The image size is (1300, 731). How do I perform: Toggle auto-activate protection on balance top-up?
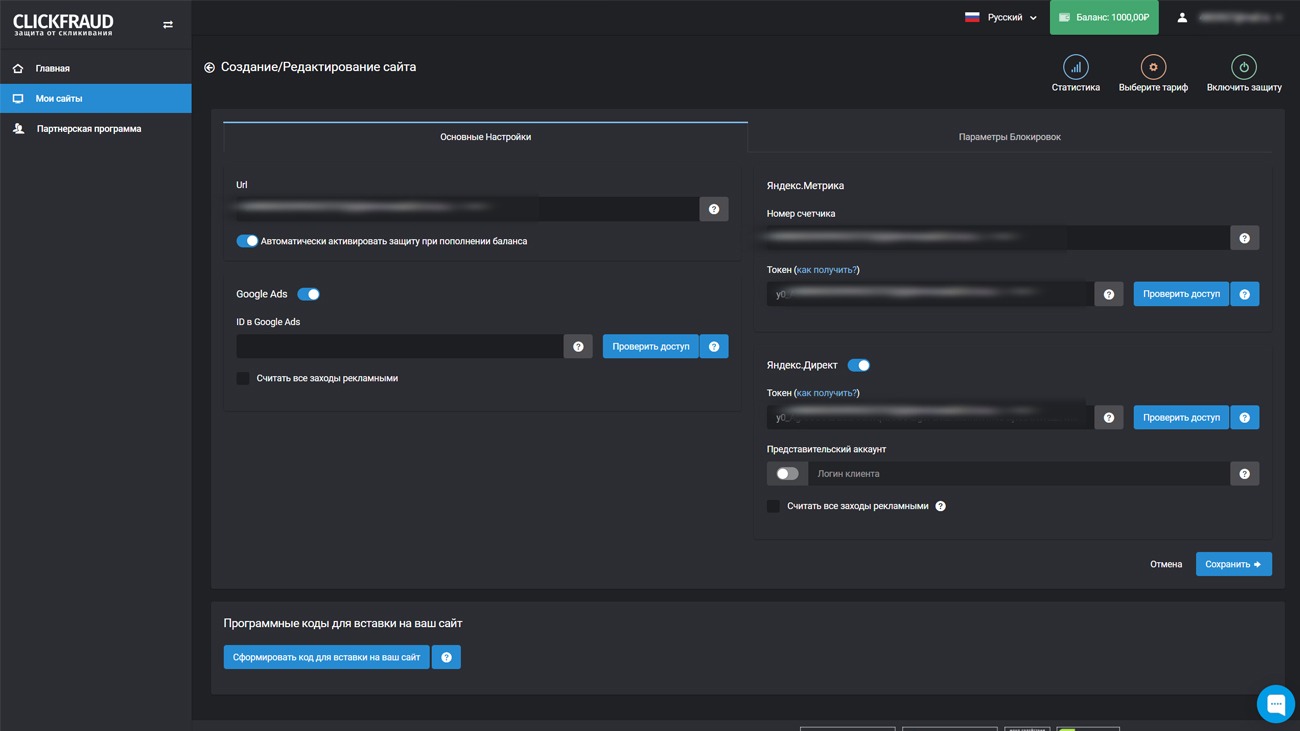(x=247, y=241)
